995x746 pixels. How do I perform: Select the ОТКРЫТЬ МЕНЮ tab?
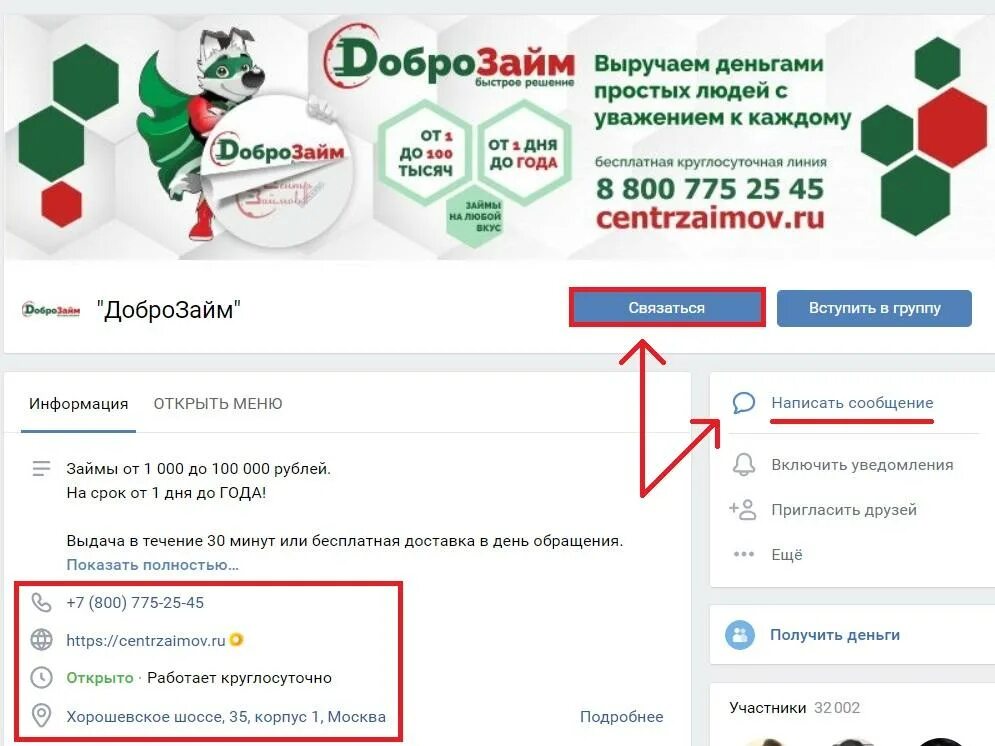pos(218,404)
